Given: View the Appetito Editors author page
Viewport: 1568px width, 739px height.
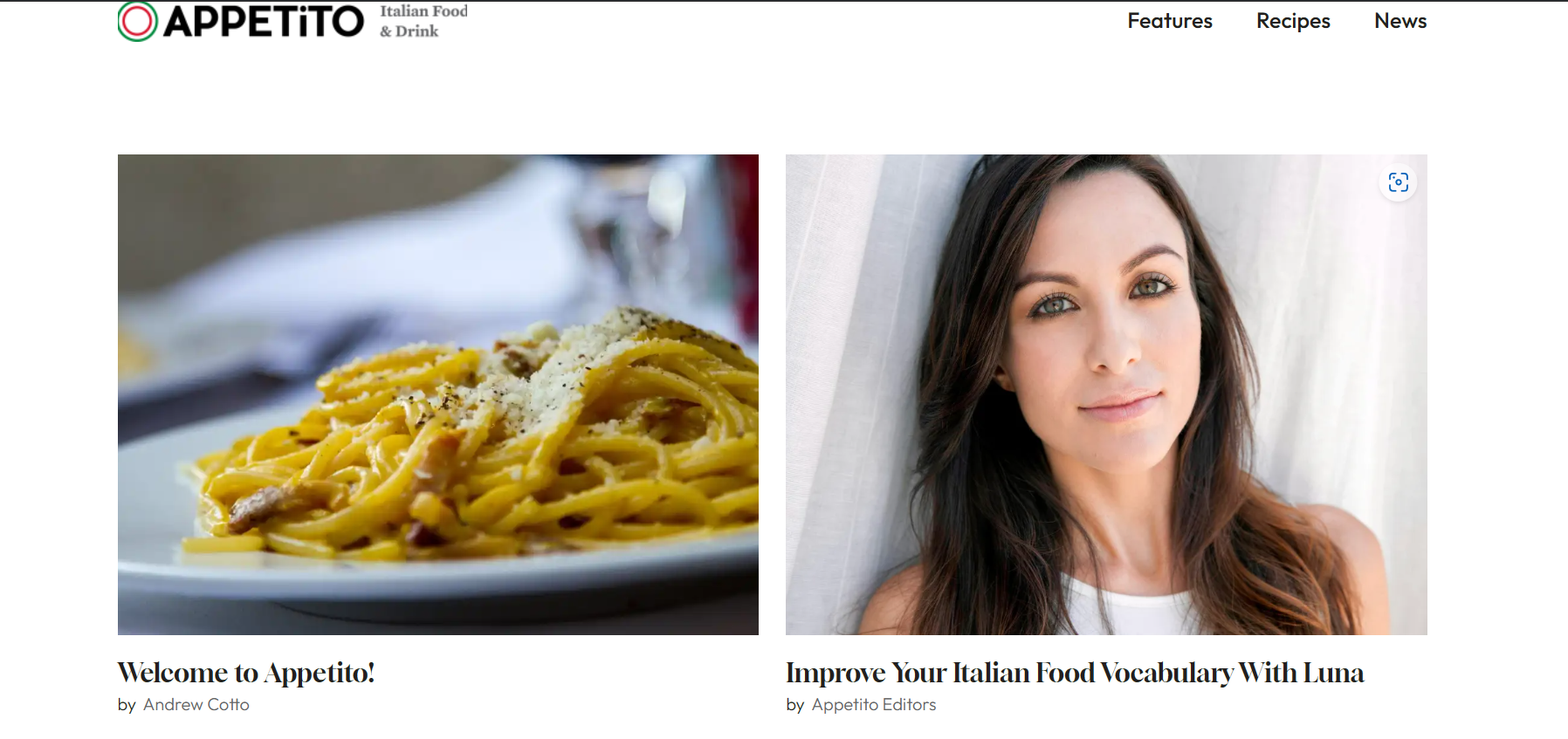Looking at the screenshot, I should 874,705.
